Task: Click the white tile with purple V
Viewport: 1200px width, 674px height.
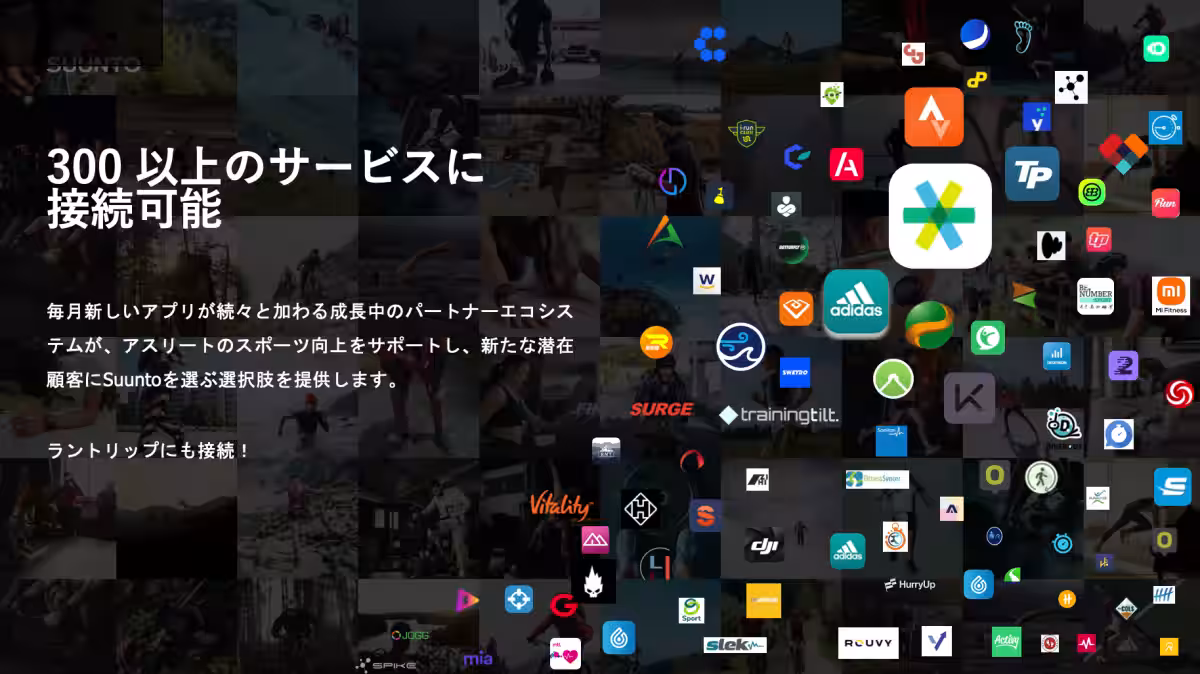Action: [x=937, y=641]
